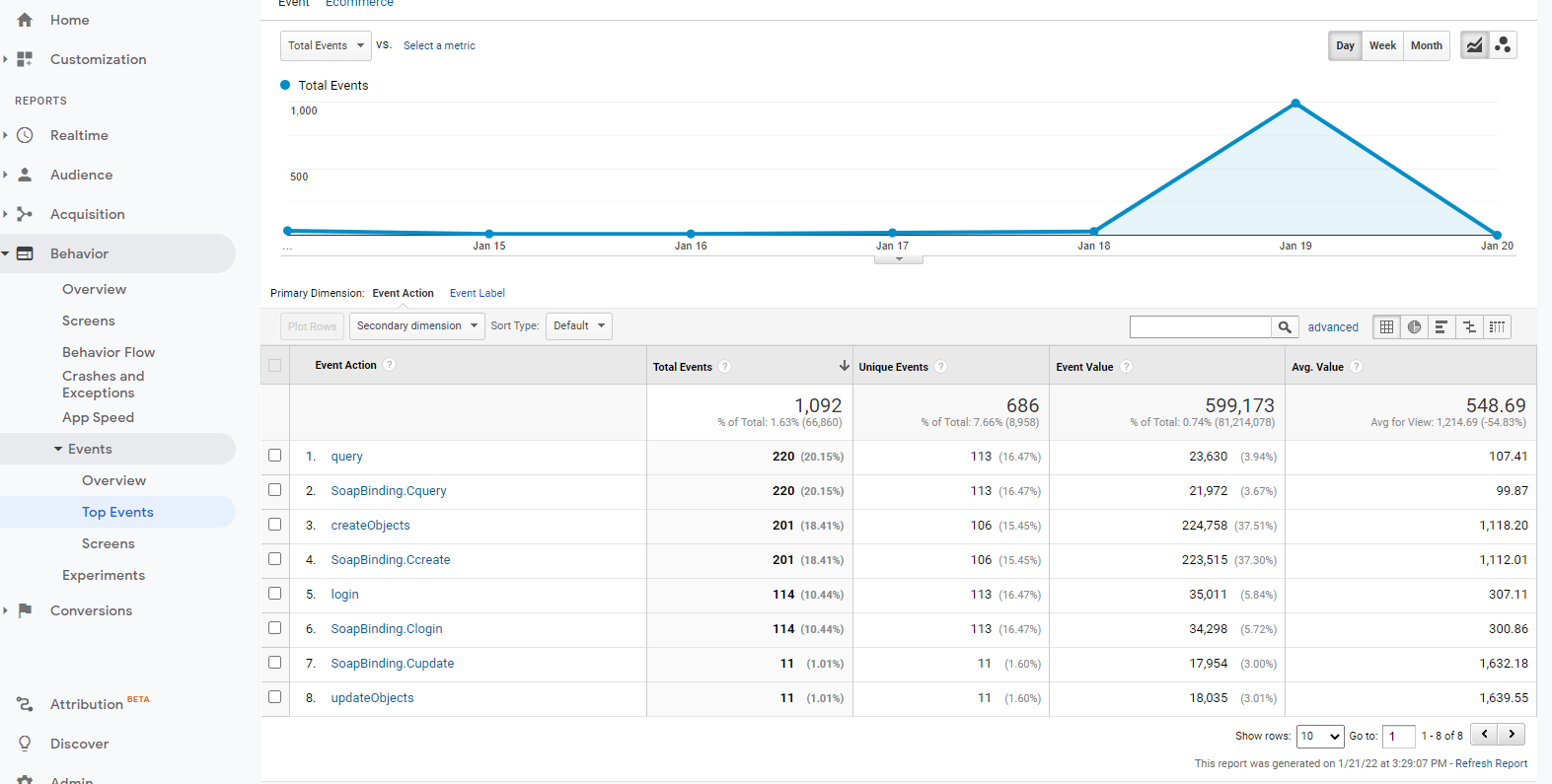Screen dimensions: 1552x784
Task: Click the Refresh Report link
Action: coord(1491,763)
